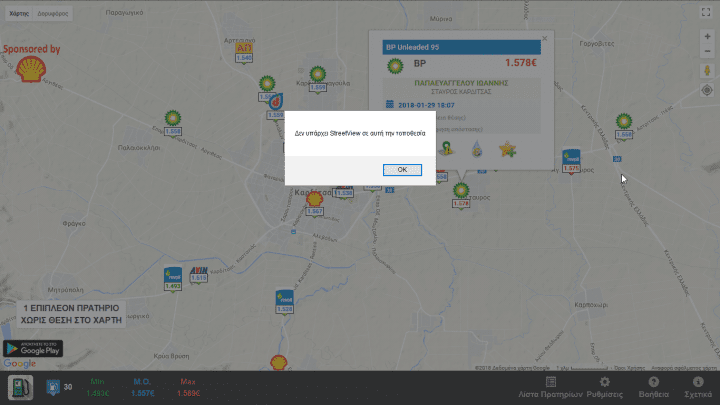720x405 pixels.
Task: Click the M.O. average price 1.557€
Action: coord(142,394)
